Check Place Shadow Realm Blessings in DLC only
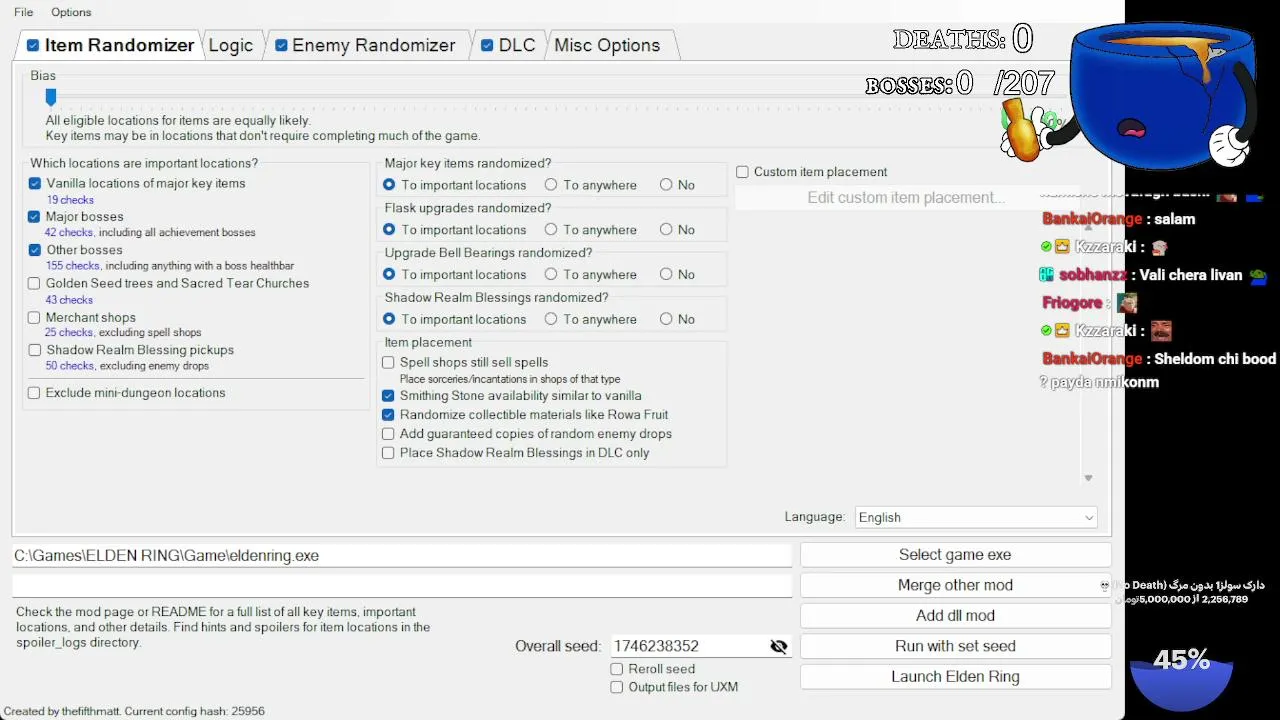Screen dimensions: 1280x720 pos(388,453)
